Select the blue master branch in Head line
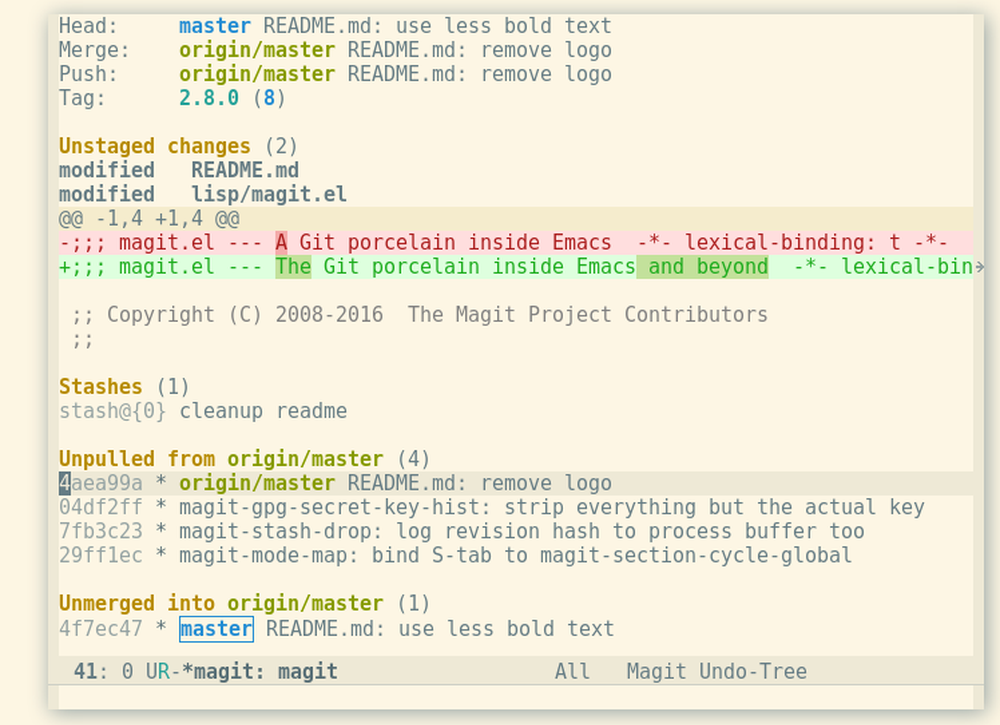Image resolution: width=1000 pixels, height=725 pixels. point(215,26)
